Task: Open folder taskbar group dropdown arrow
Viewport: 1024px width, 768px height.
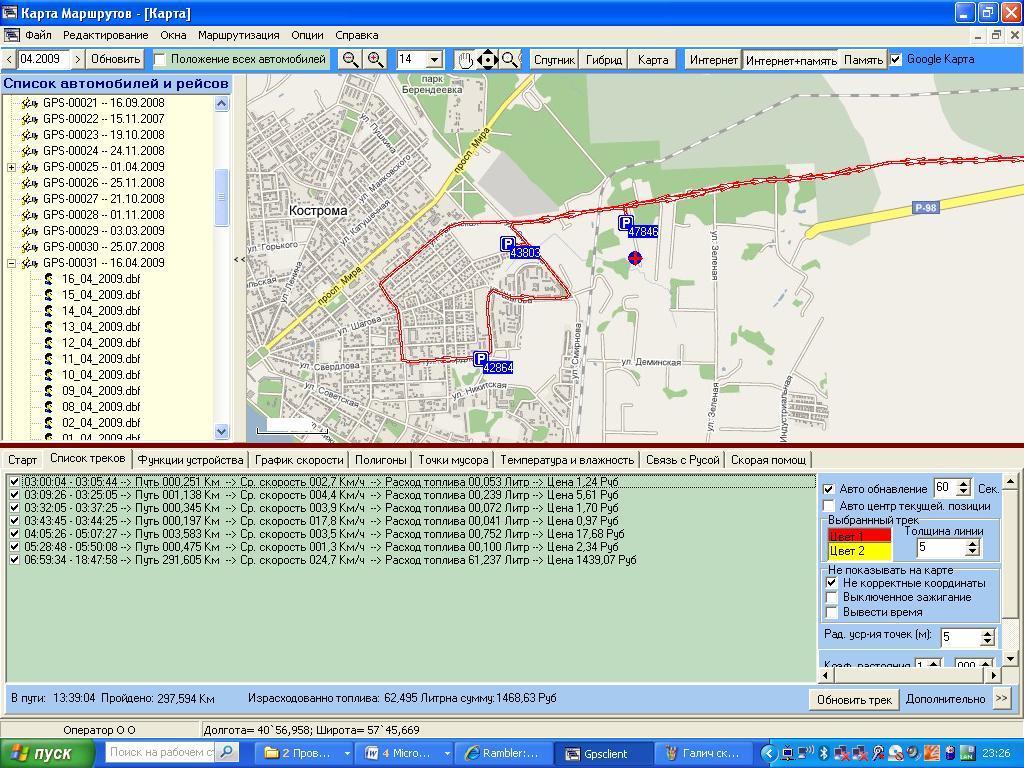Action: point(347,754)
